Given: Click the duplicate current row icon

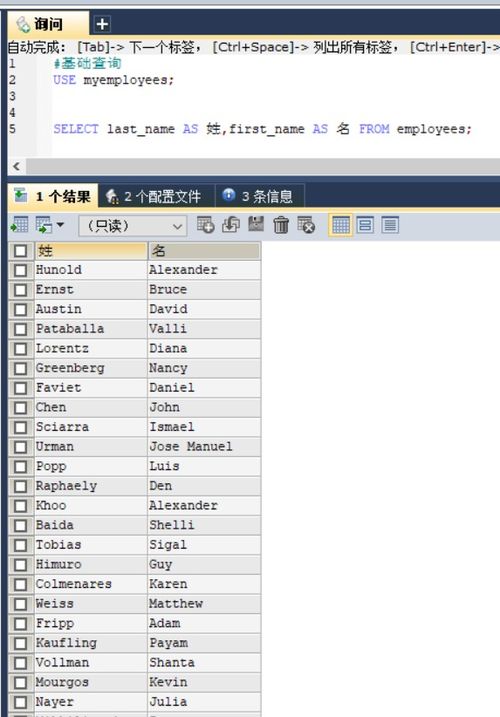Looking at the screenshot, I should [231, 225].
